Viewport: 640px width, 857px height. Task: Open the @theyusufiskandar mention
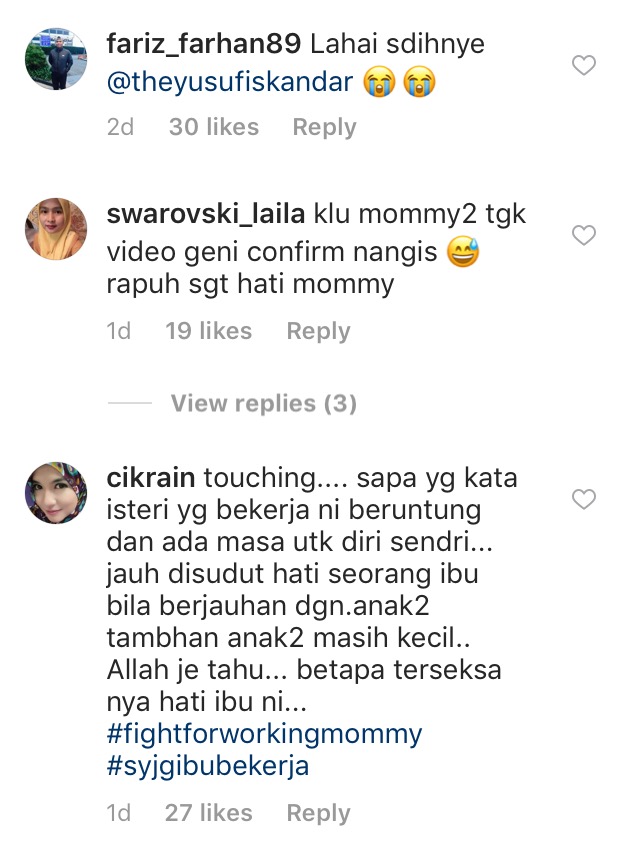(230, 83)
